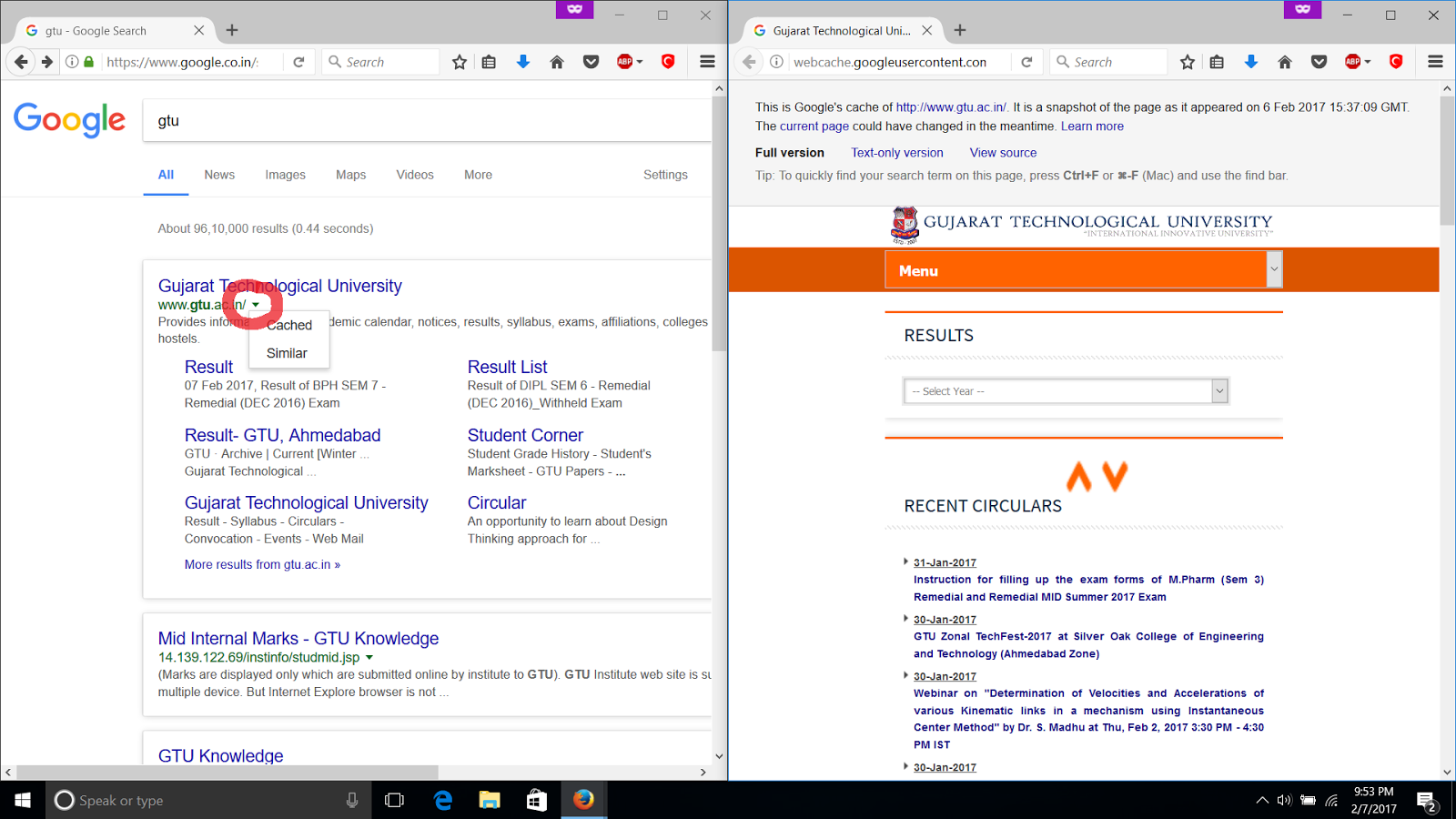Open File Explorer from the taskbar
This screenshot has width=1456, height=819.
click(x=490, y=800)
